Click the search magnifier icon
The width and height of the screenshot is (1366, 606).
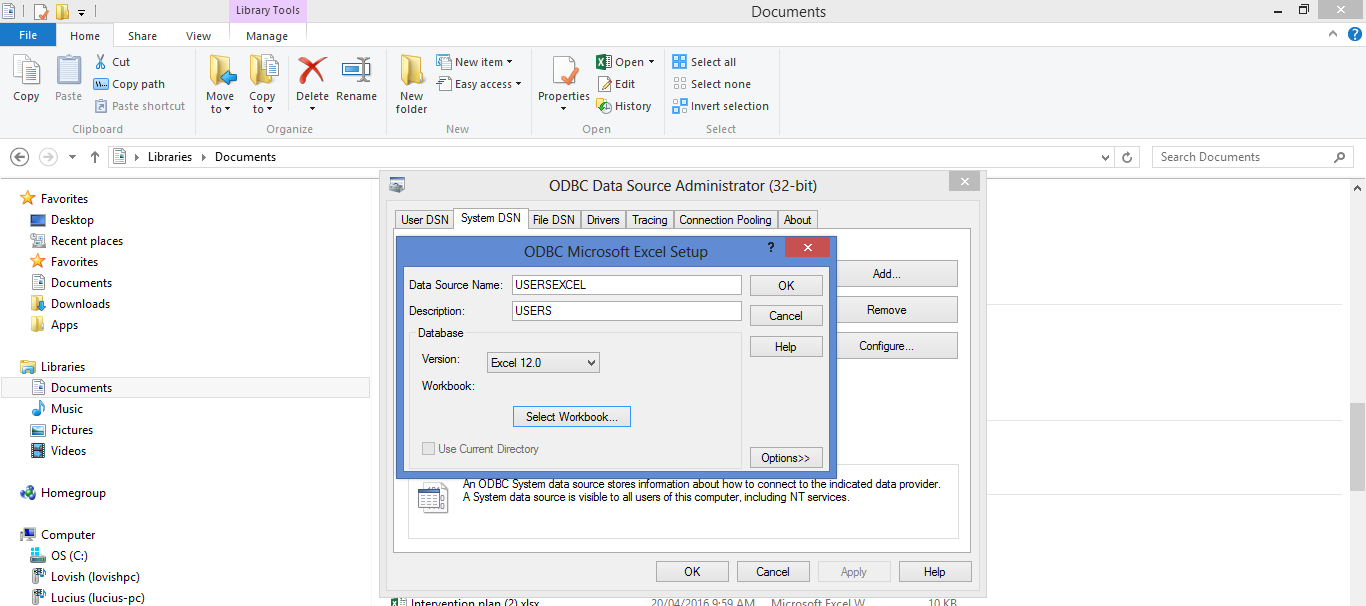[x=1340, y=157]
